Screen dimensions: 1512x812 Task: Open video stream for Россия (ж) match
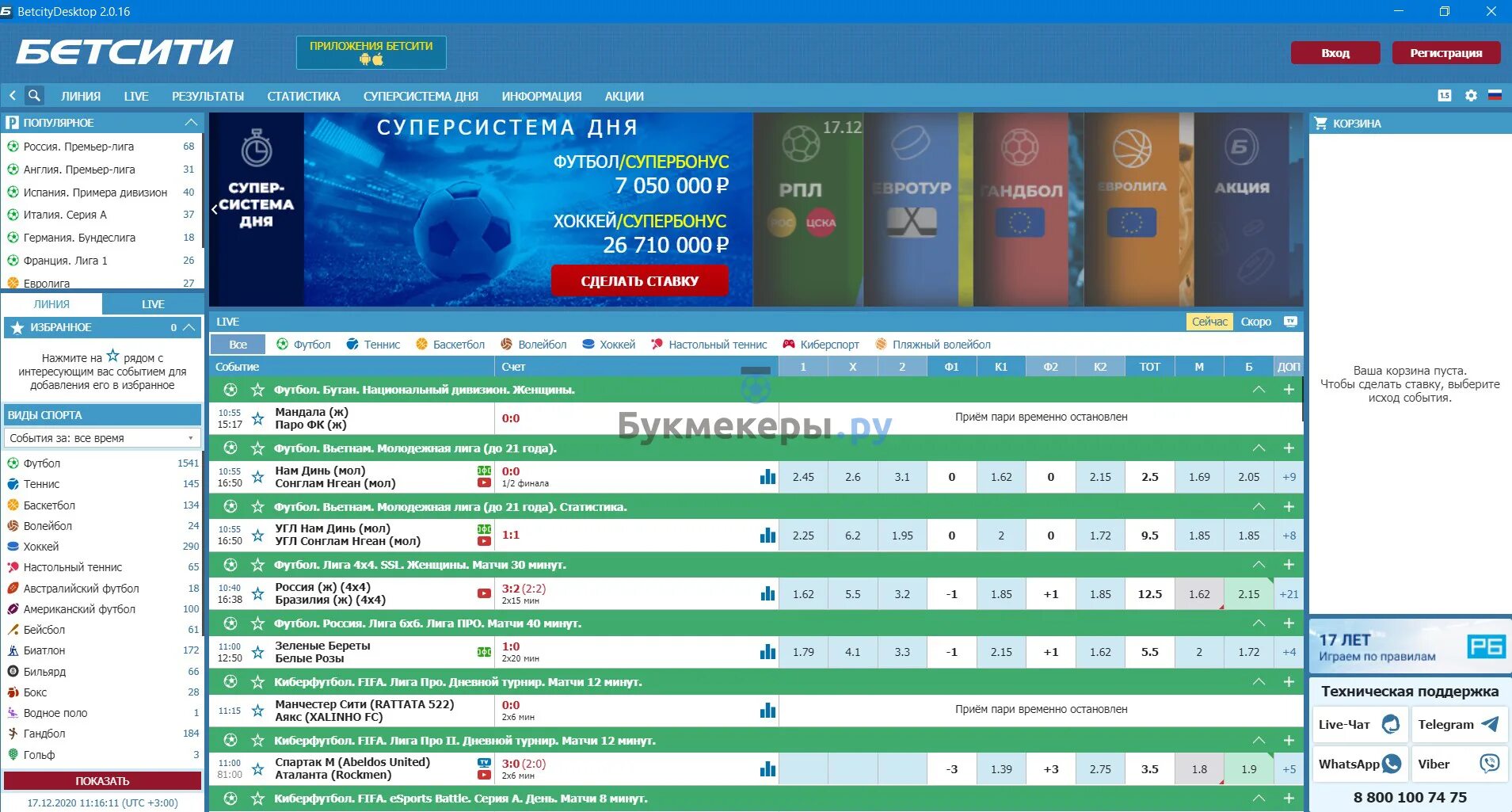[x=484, y=593]
